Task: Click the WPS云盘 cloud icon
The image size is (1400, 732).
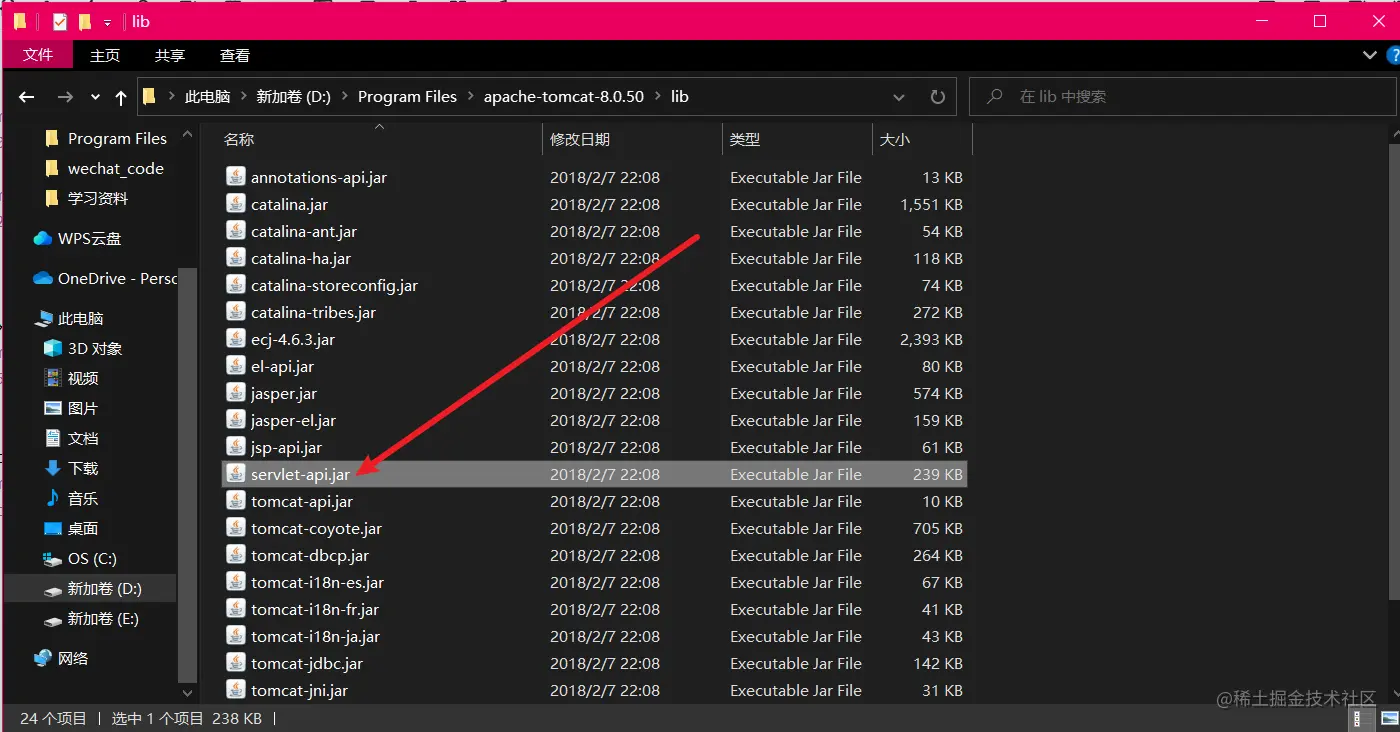Action: tap(43, 238)
